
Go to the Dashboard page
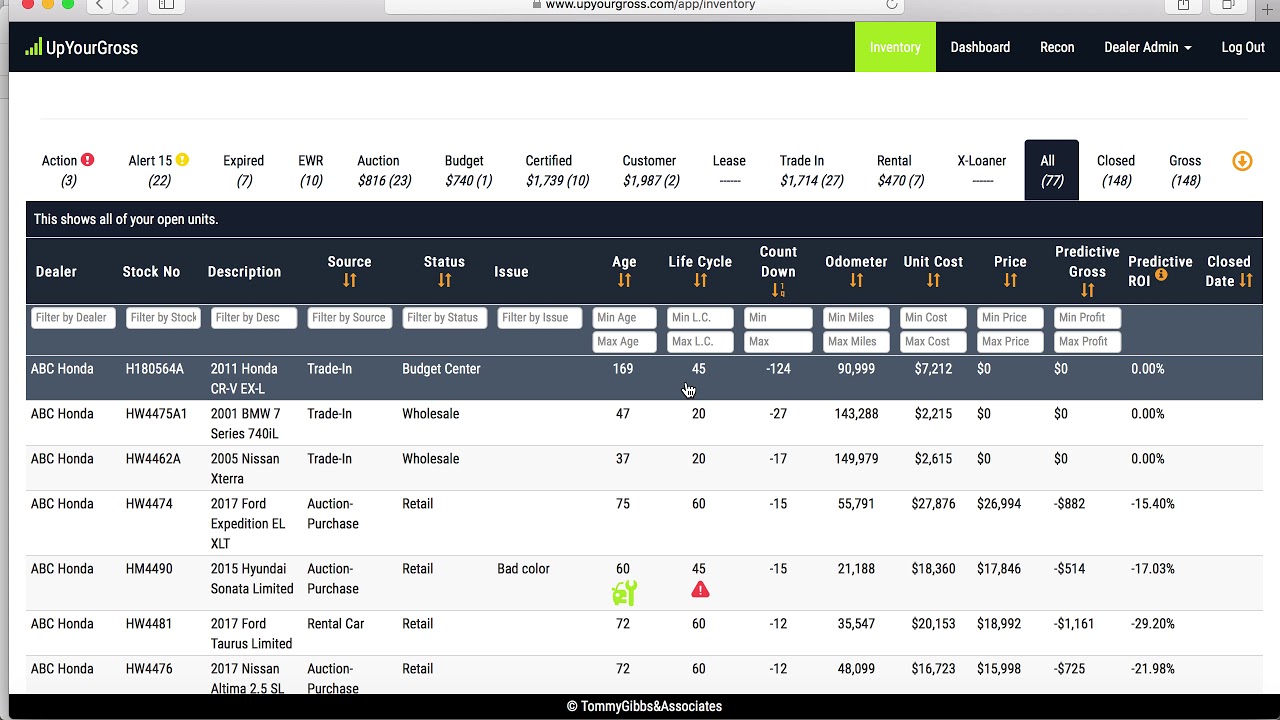[x=980, y=47]
